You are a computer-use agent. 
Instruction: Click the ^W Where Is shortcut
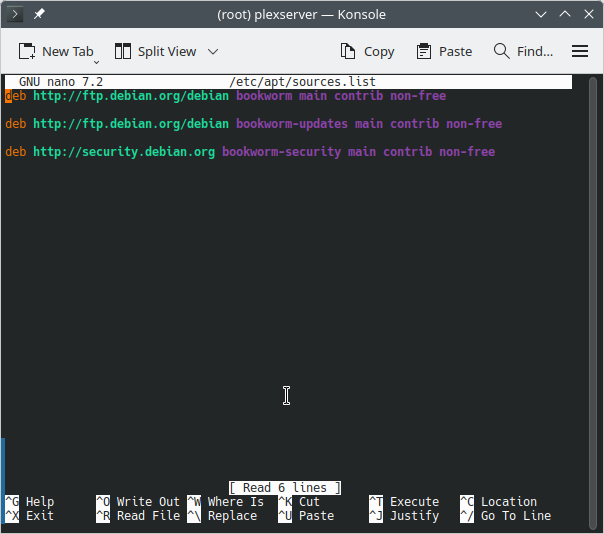pos(225,502)
